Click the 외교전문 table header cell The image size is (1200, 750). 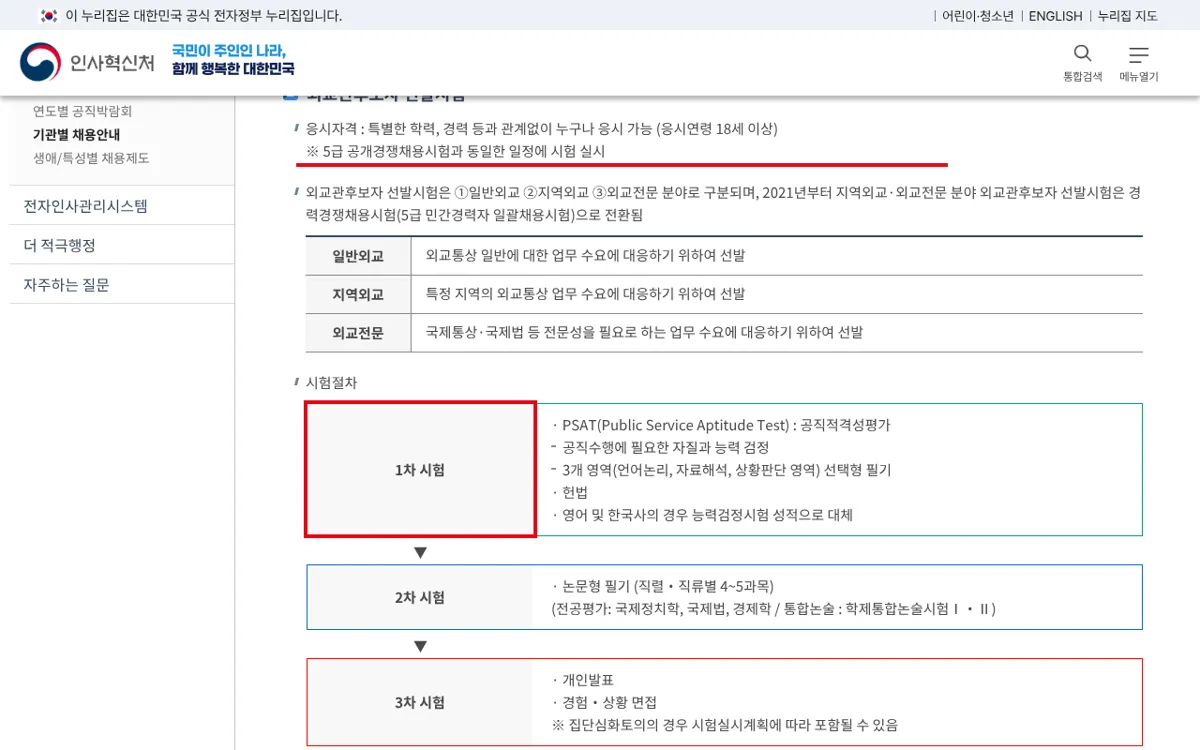(358, 332)
